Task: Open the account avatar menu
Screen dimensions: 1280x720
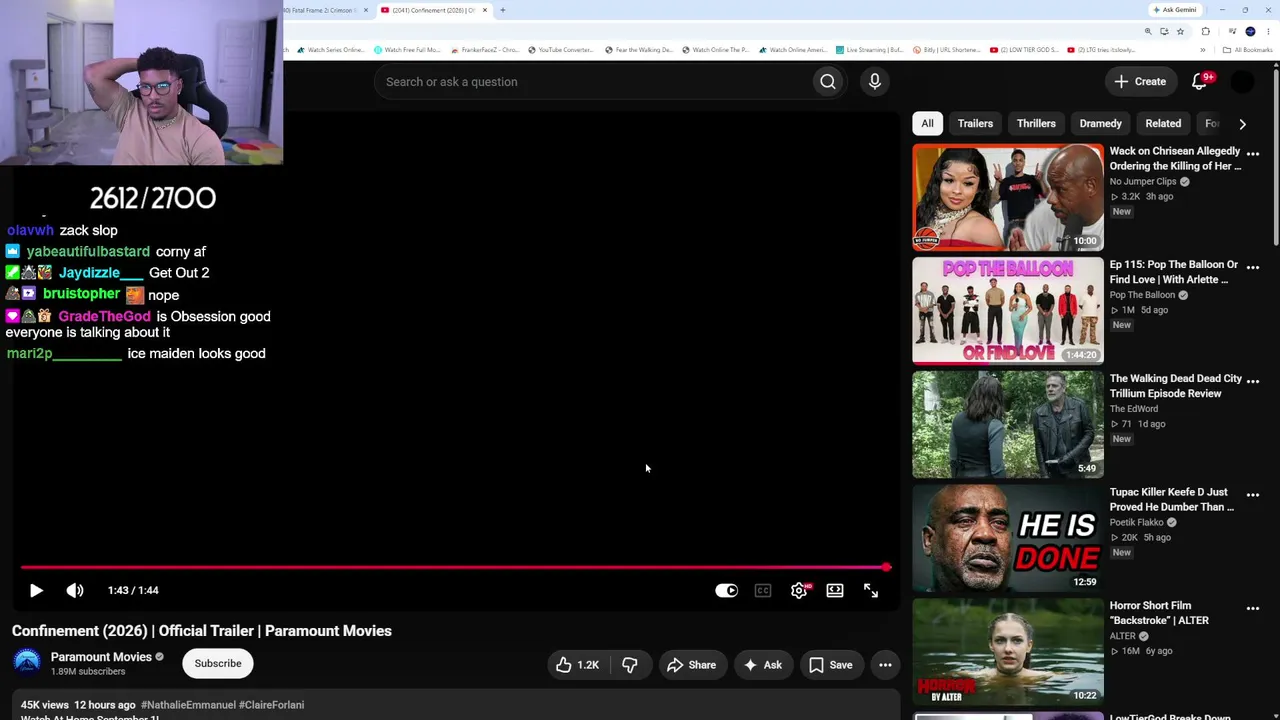Action: coord(1242,82)
